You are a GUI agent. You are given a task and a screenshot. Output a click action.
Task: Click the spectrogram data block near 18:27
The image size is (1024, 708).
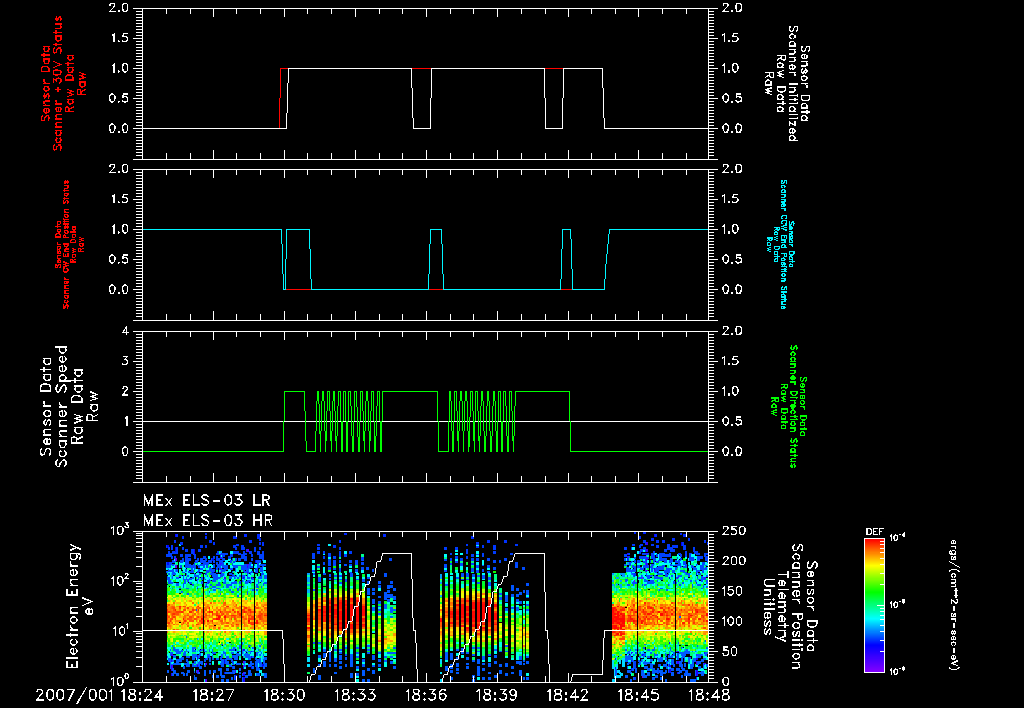(x=216, y=606)
